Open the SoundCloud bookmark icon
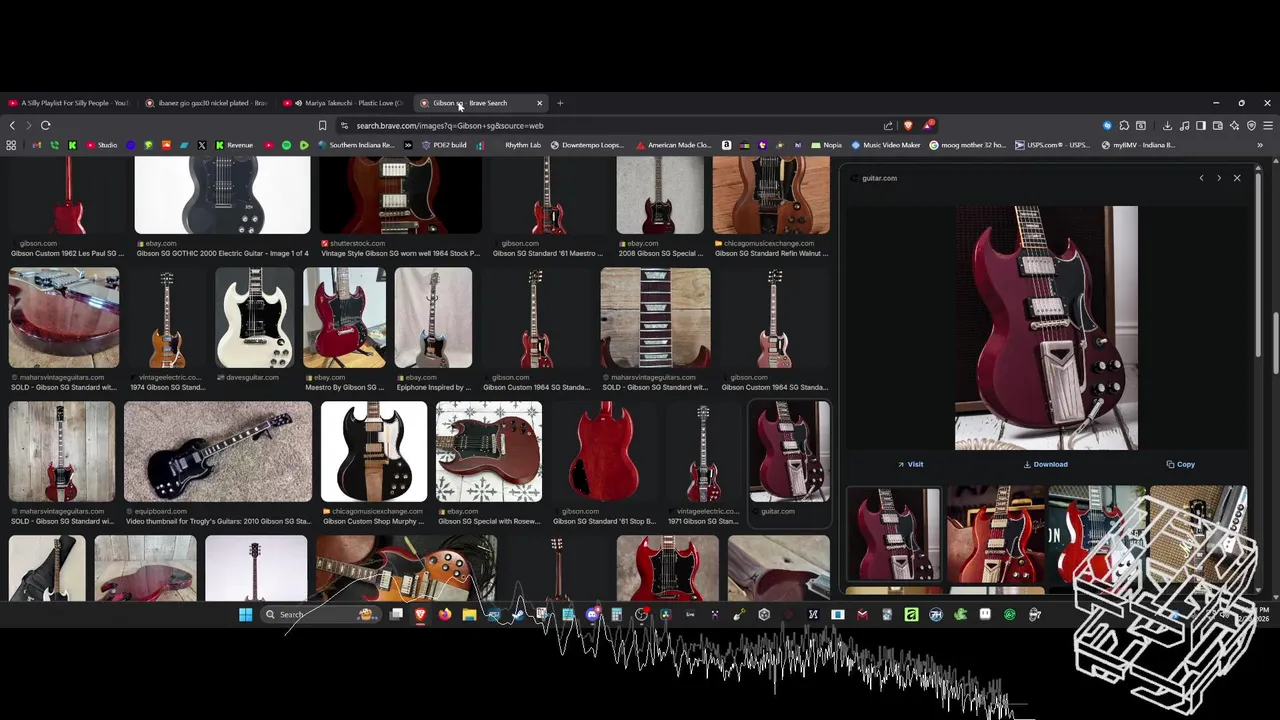Screen dimensions: 1280x720 pos(166,145)
